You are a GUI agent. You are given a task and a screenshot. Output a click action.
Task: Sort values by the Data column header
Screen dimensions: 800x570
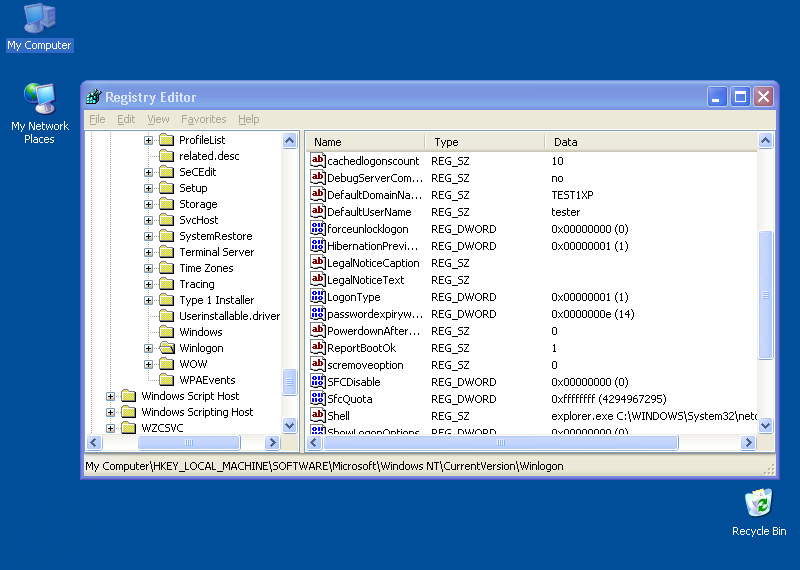651,142
